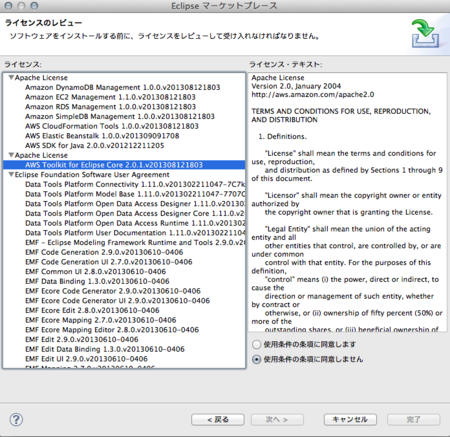Screen dimensions: 450x437
Task: Open the help question mark icon
Action: point(16,419)
